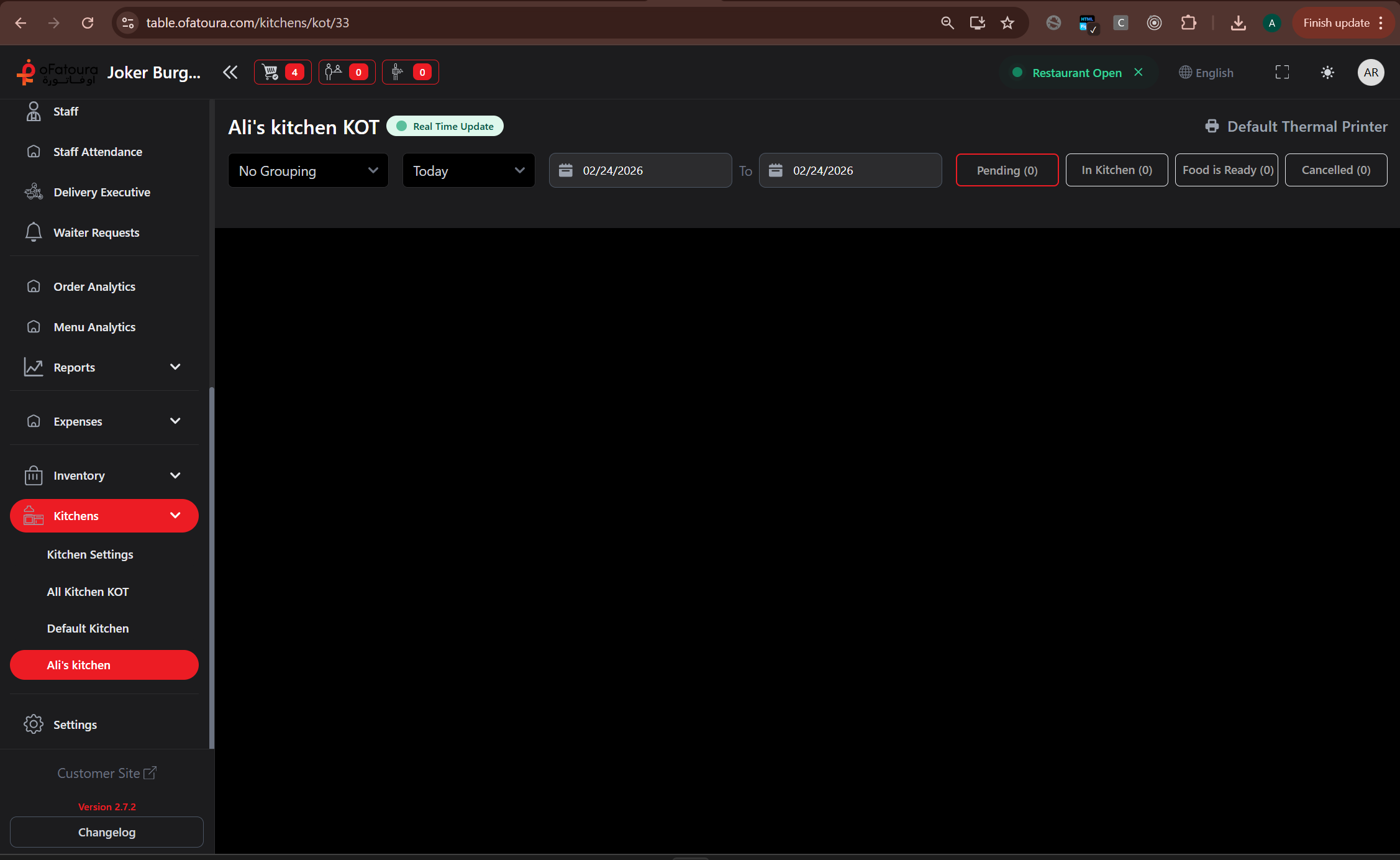This screenshot has height=860, width=1400.
Task: Open the Today date range dropdown
Action: pyautogui.click(x=468, y=170)
